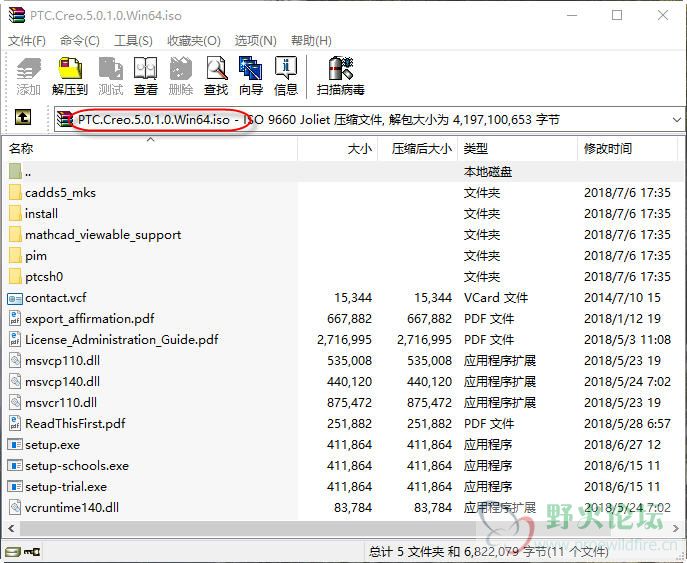This screenshot has height=563, width=687.
Task: Select the ptcsh0 folder icon
Action: coord(15,277)
